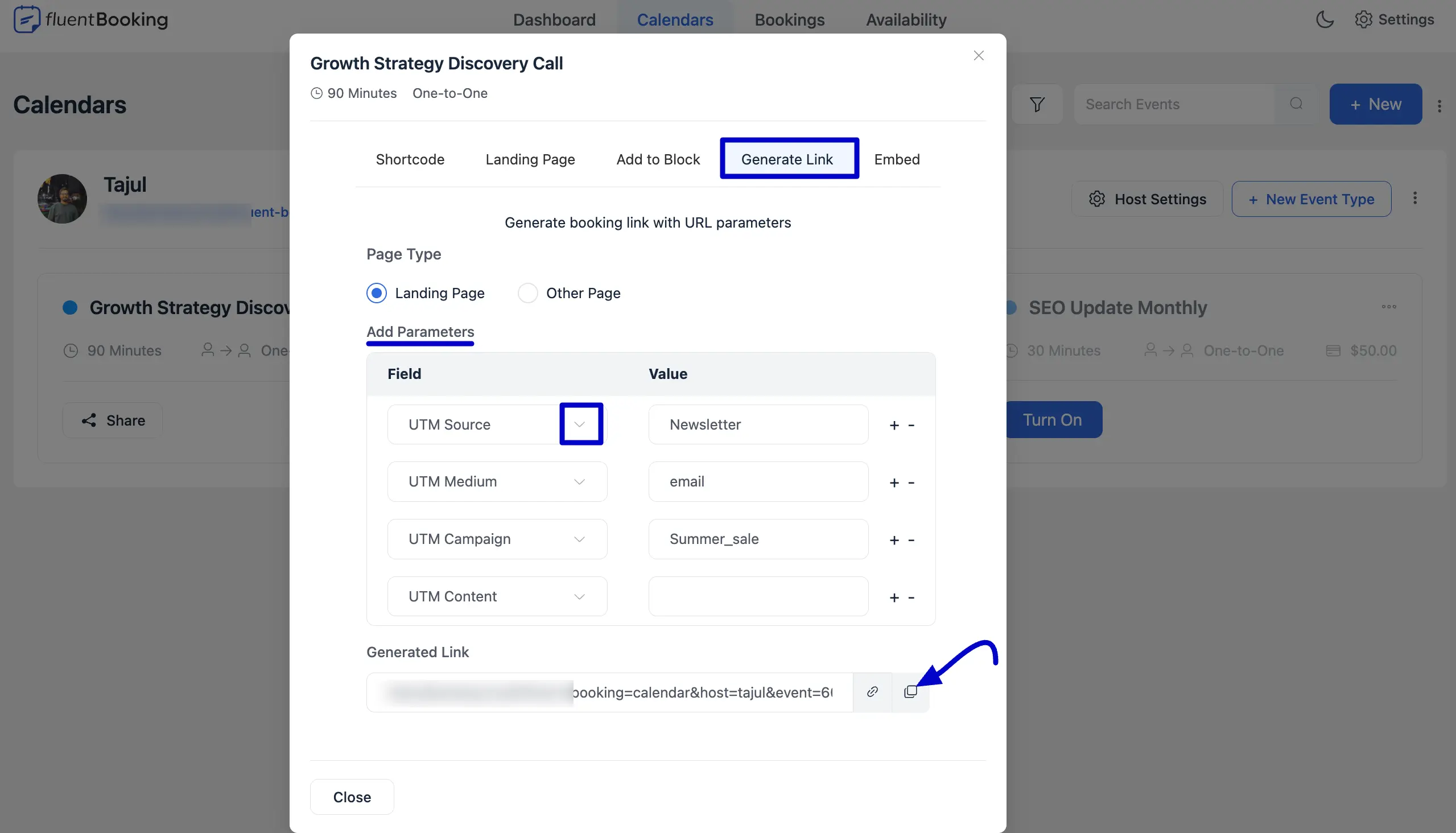Remove the UTM Campaign row
Viewport: 1456px width, 833px height.
(911, 540)
